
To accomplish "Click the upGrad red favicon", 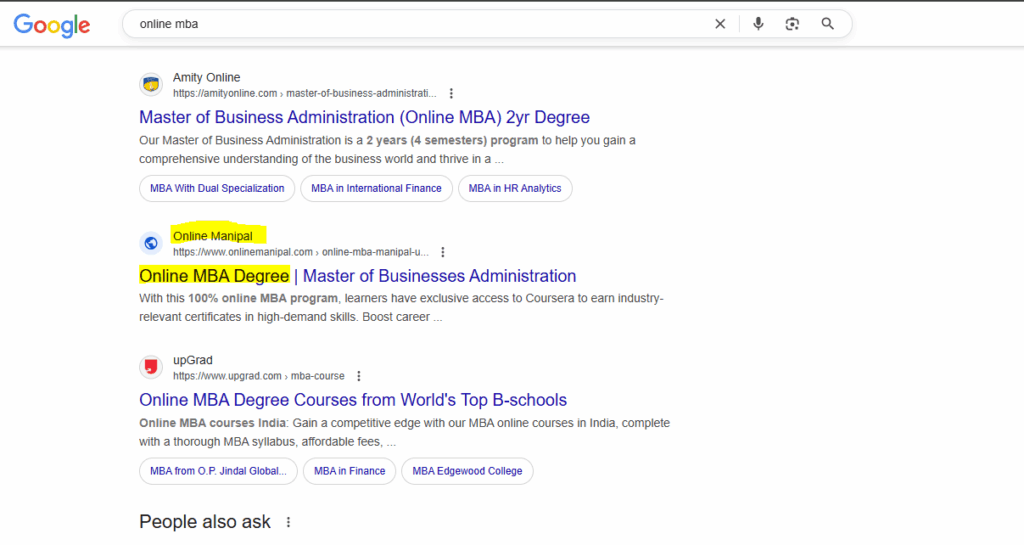I will (x=151, y=367).
